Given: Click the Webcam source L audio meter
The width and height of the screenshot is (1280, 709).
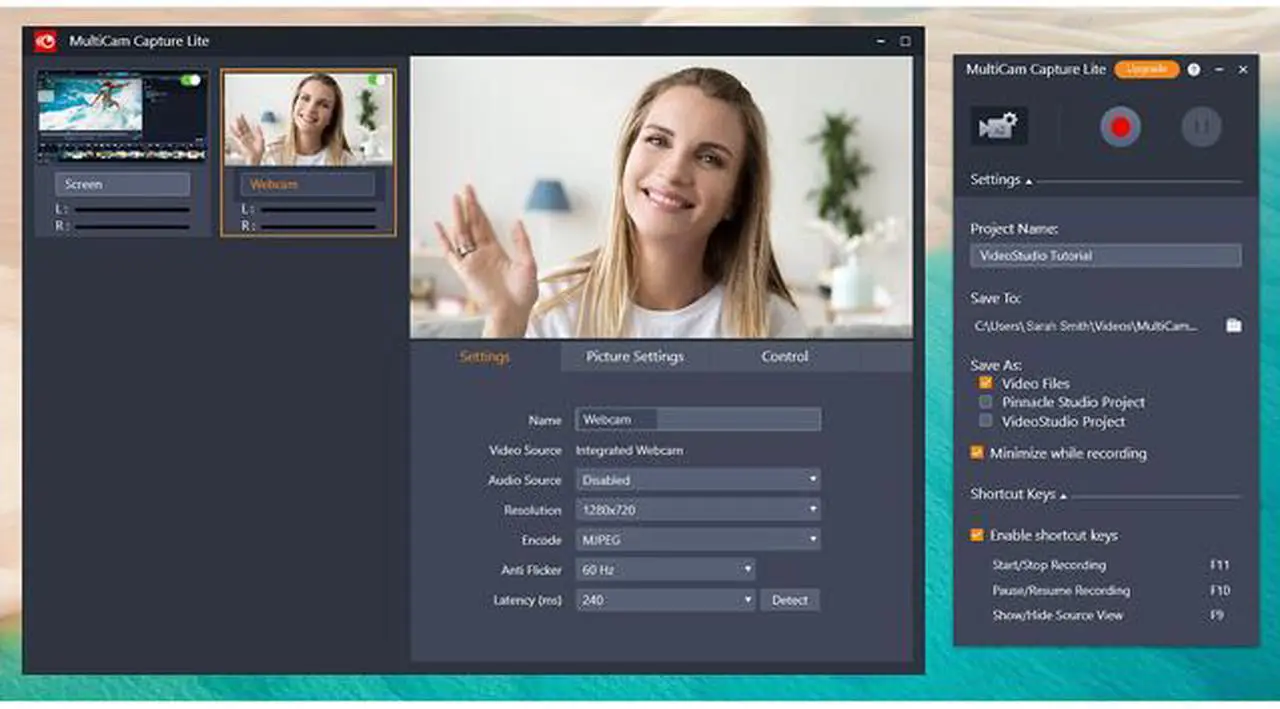Looking at the screenshot, I should tap(318, 210).
